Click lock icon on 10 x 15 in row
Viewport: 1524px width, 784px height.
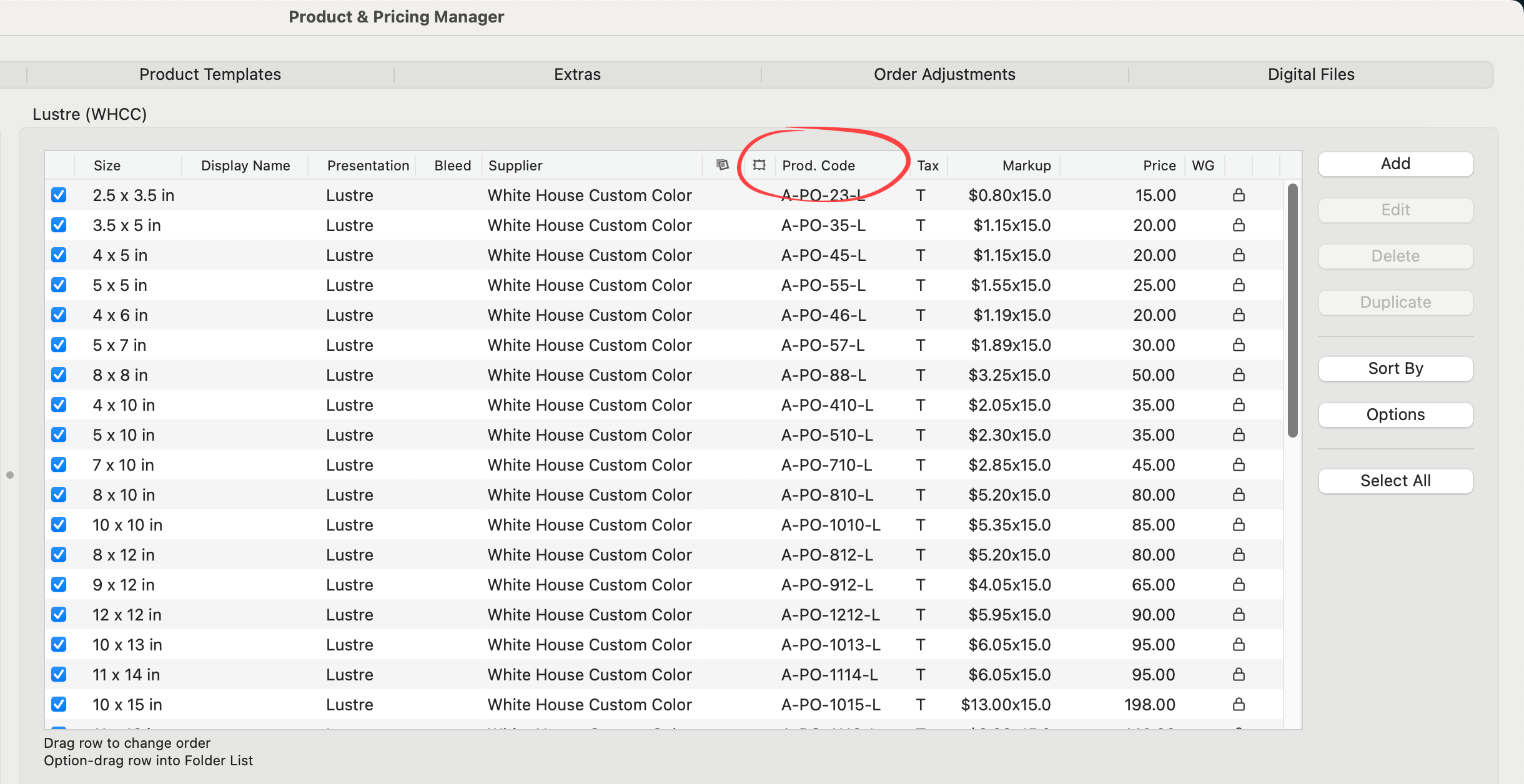pyautogui.click(x=1239, y=705)
